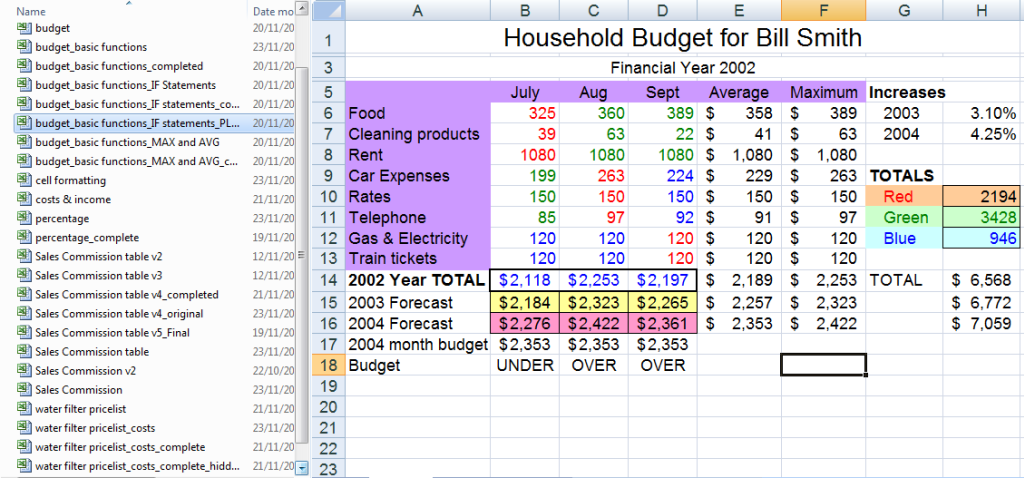Viewport: 1024px width, 478px height.
Task: Click the light blue 'Blue' totals label cell
Action: coord(904,238)
